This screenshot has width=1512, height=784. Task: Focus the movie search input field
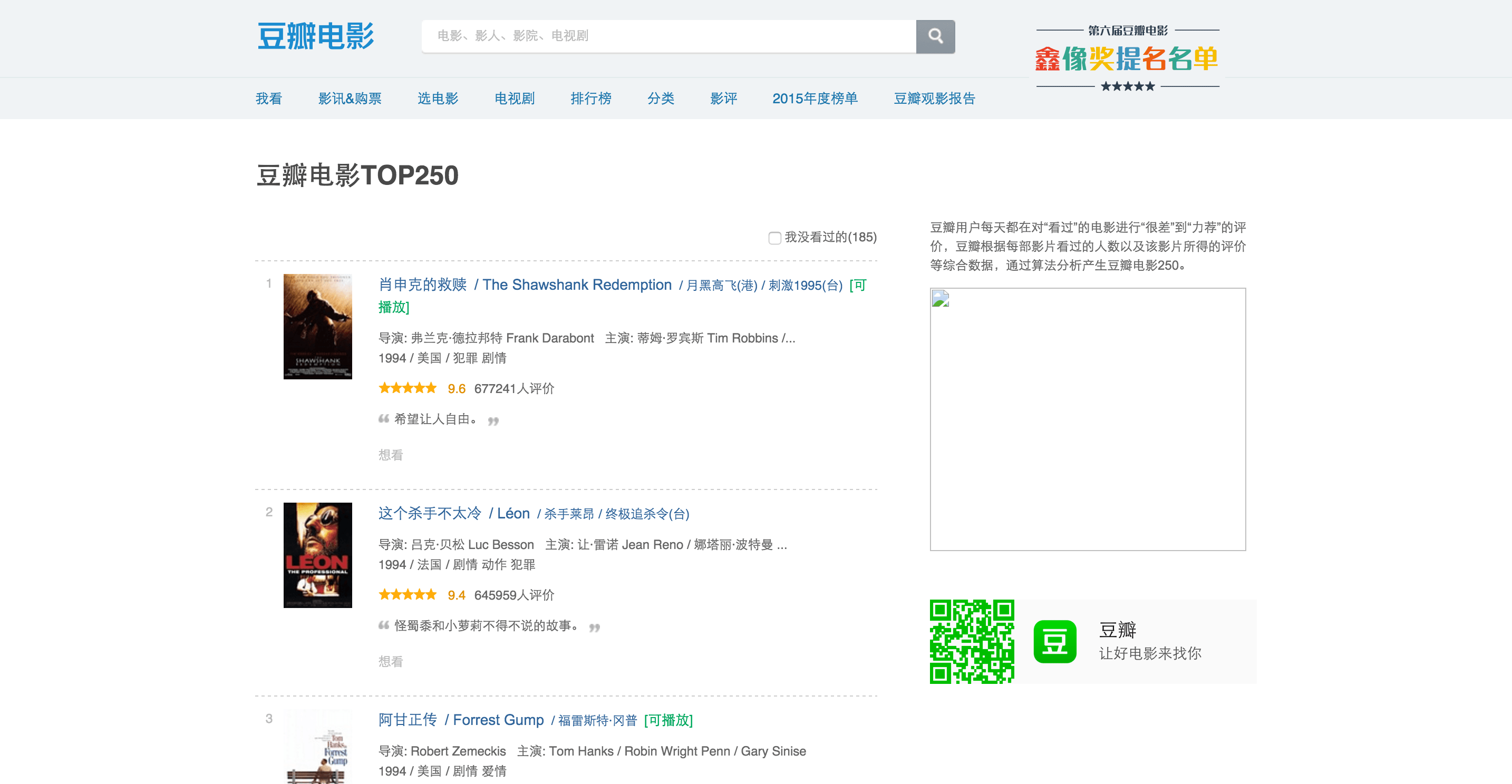coord(668,36)
